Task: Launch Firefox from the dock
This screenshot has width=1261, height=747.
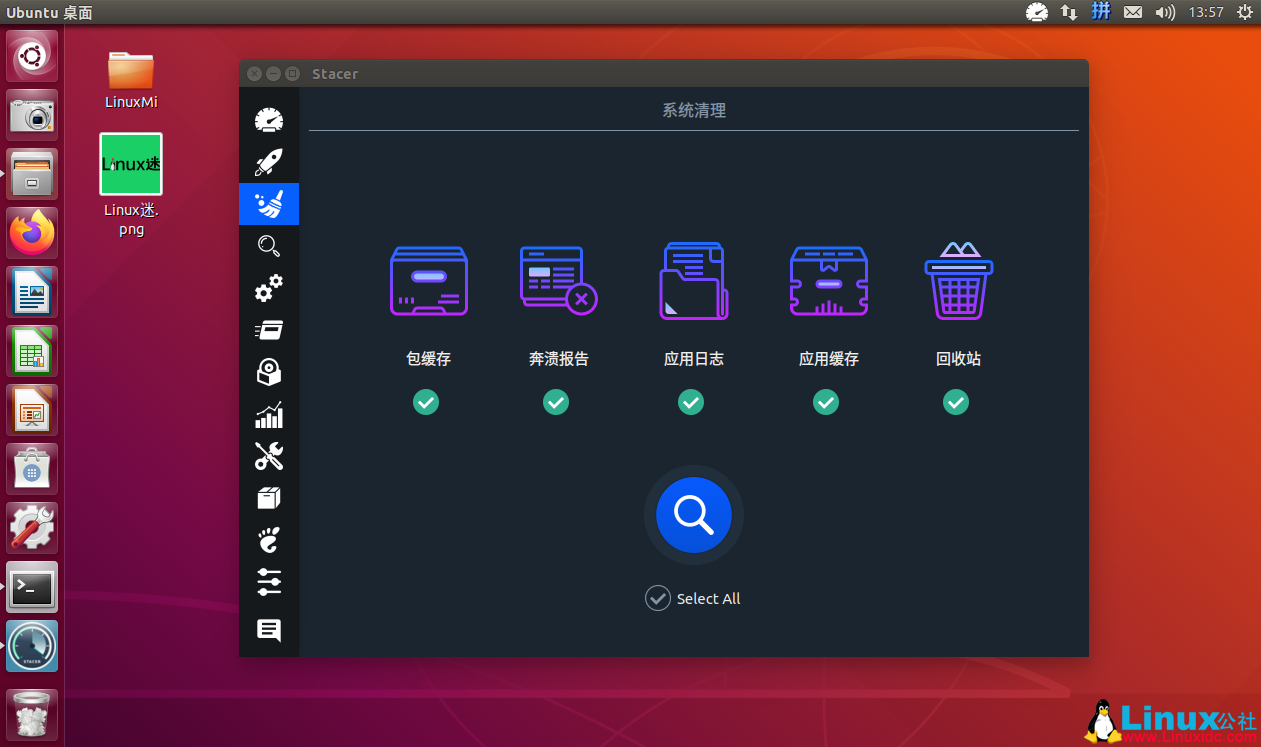Action: pos(31,232)
